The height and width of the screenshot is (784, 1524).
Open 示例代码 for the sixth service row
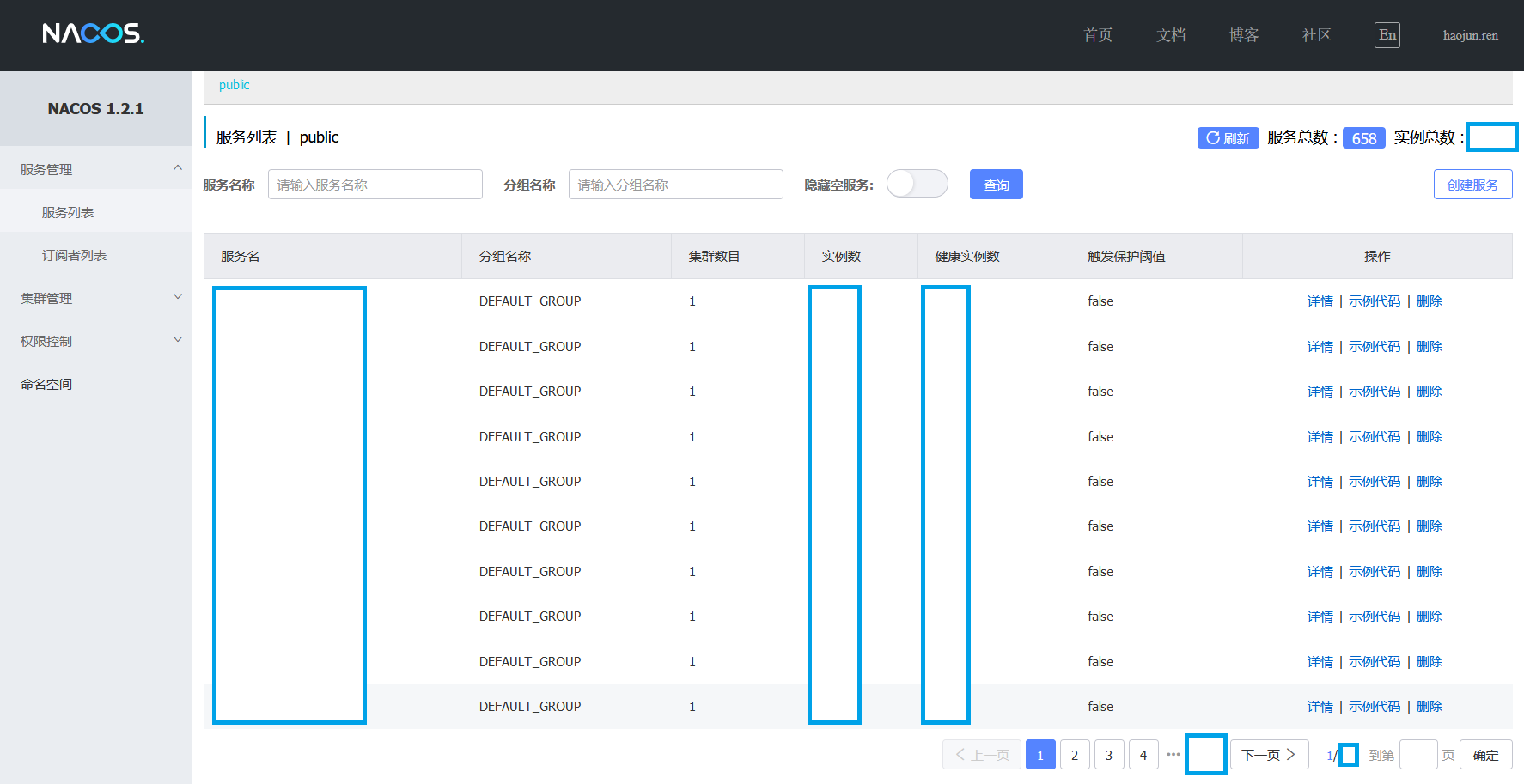click(x=1375, y=526)
